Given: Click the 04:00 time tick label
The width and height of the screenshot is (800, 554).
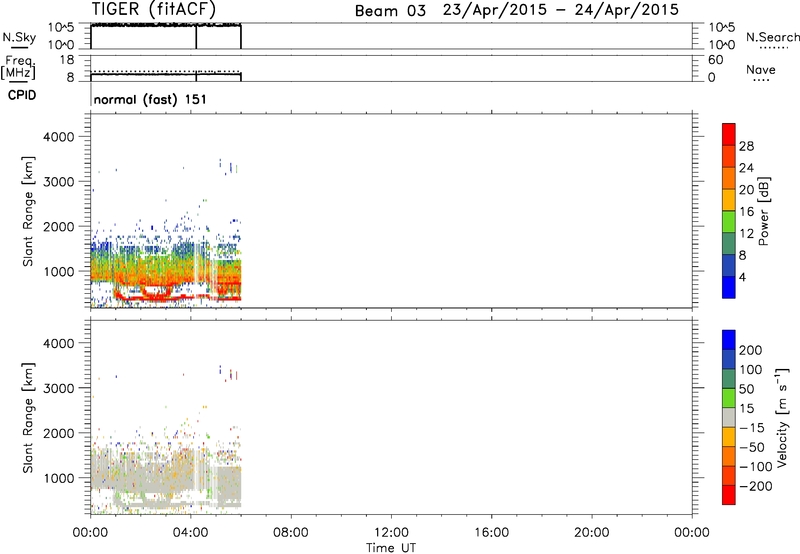Looking at the screenshot, I should (x=190, y=533).
